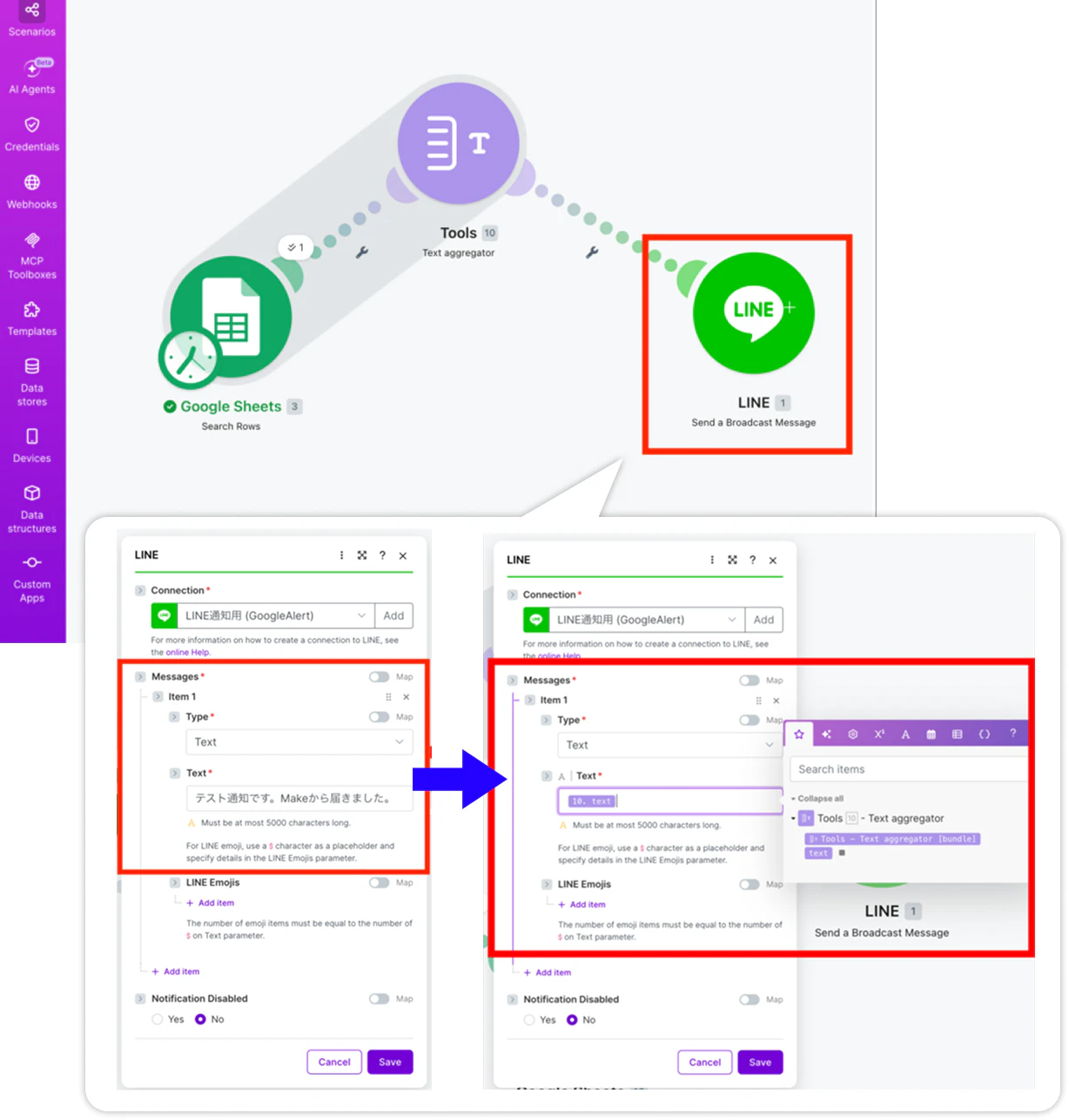This screenshot has width=1069, height=1120.
Task: Open help in the left LINE dialog
Action: pyautogui.click(x=382, y=555)
